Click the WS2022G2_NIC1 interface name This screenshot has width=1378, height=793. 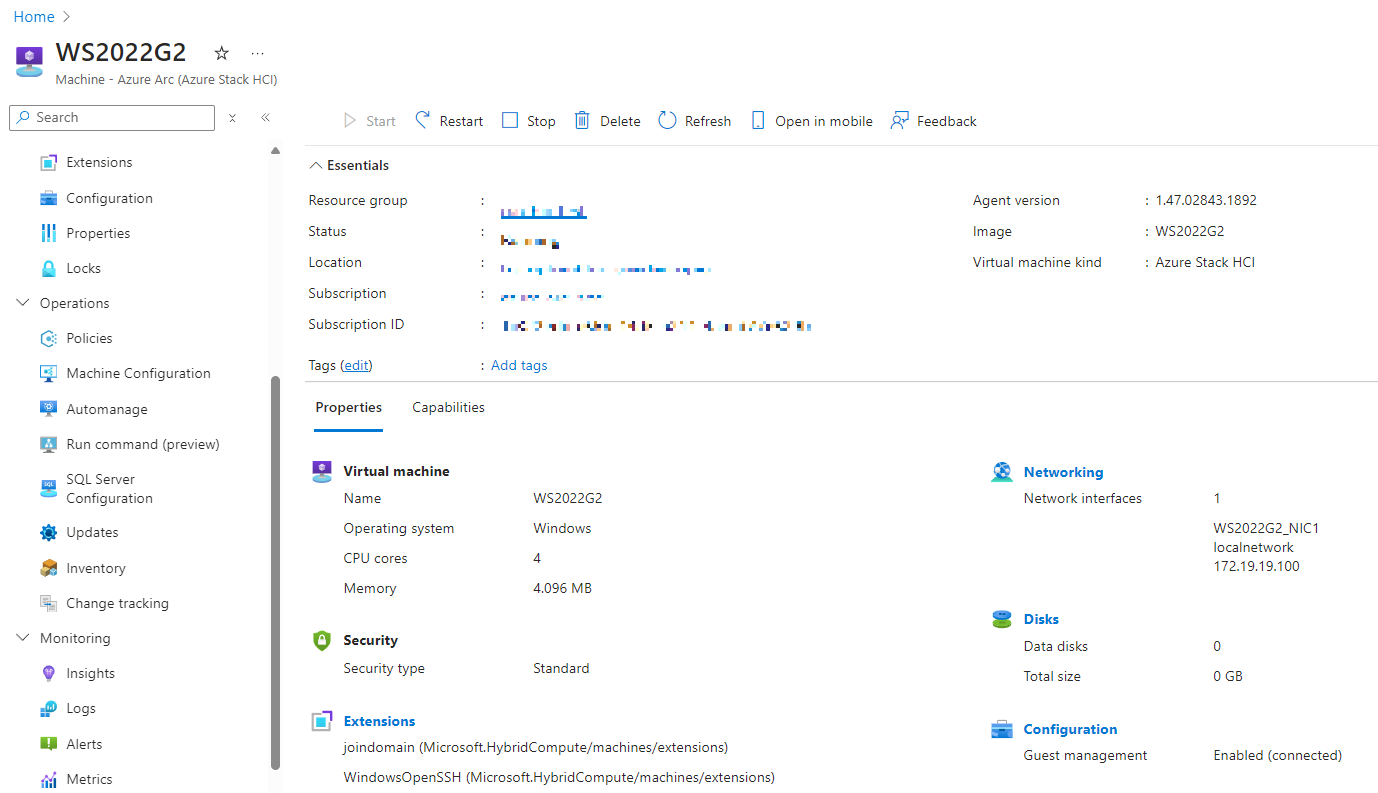click(1266, 528)
